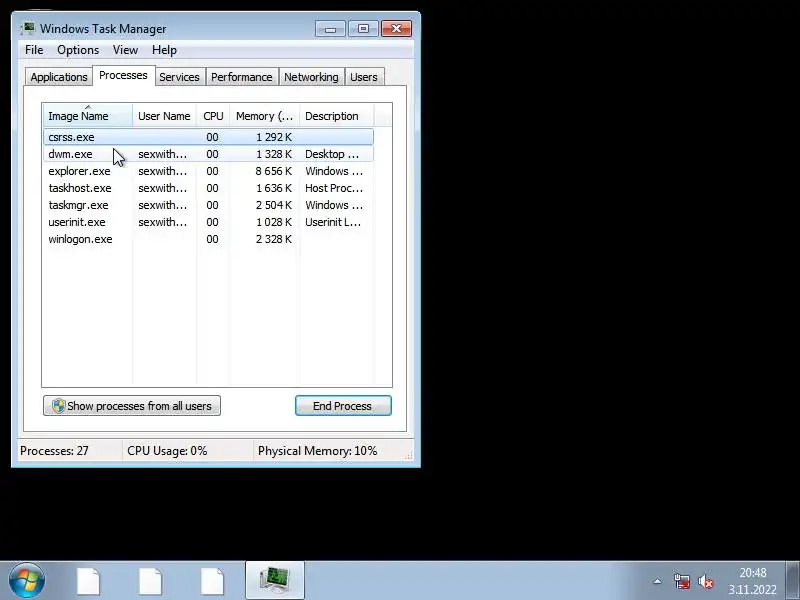Click the Show desktop strip

[x=793, y=581]
